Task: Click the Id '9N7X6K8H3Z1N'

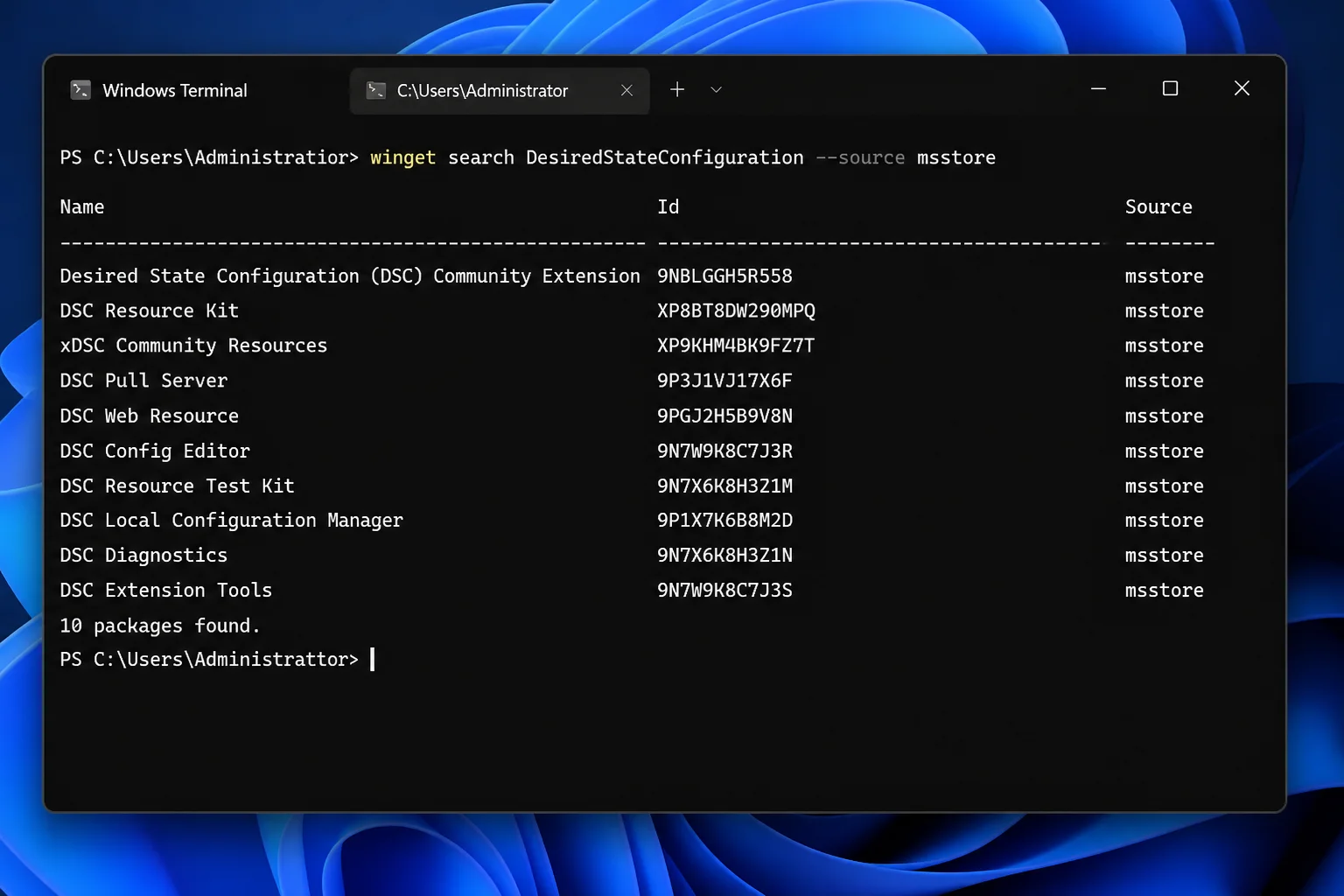Action: 724,556
